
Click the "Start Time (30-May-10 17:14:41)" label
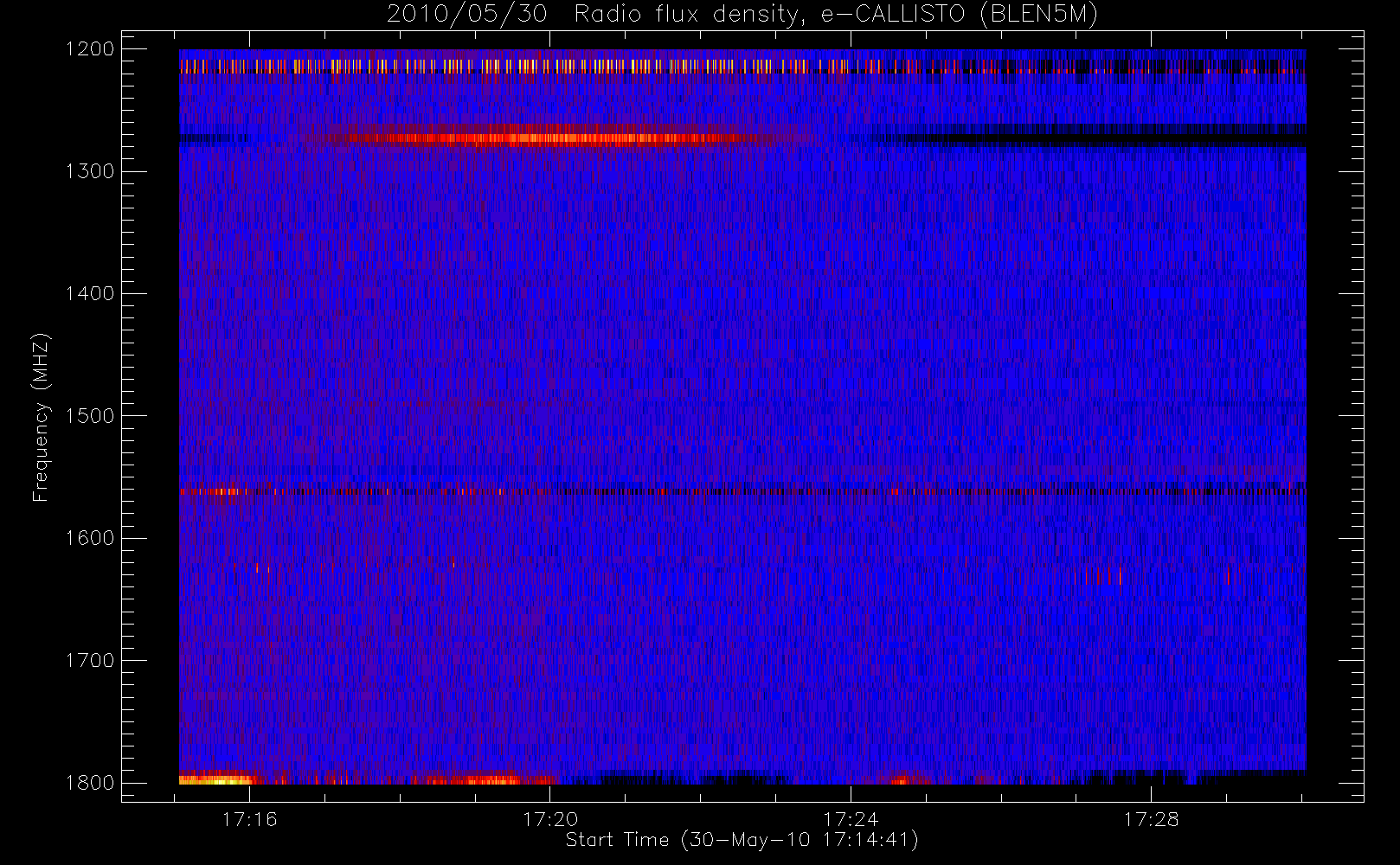742,840
